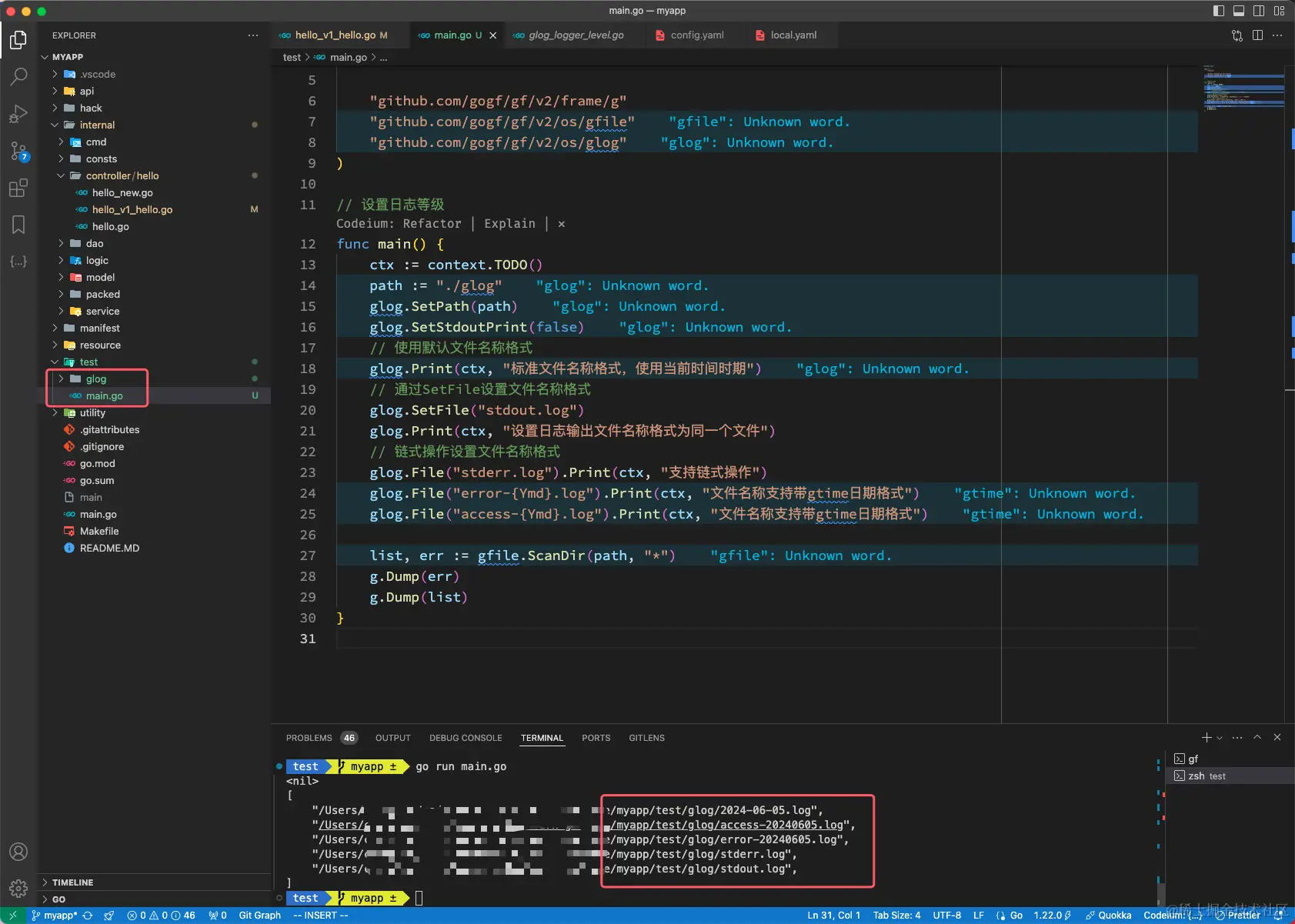Open the Search view in activity bar
Screen dimensions: 1295x924
tap(18, 76)
